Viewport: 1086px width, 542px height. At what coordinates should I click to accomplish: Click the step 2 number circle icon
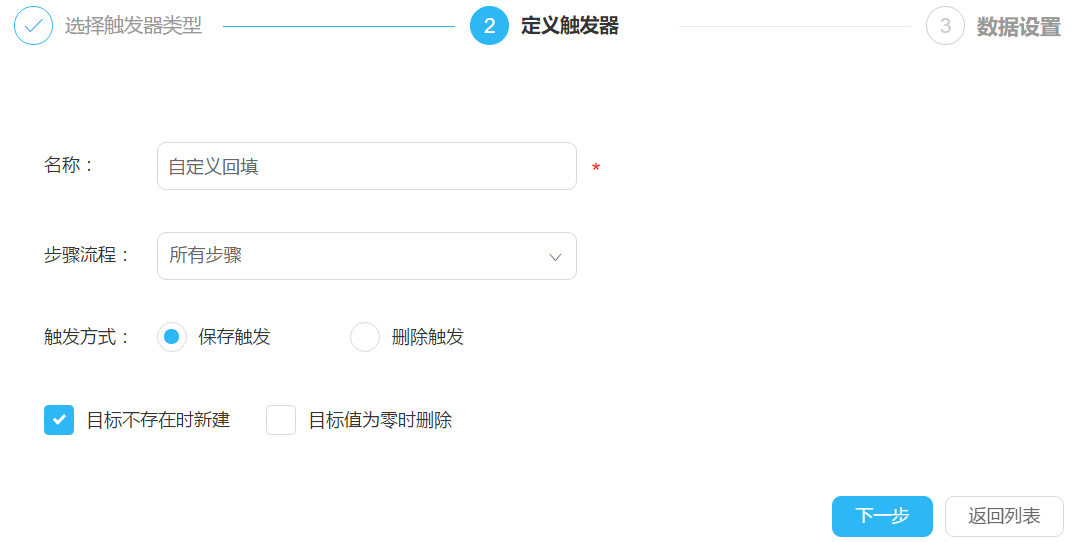489,26
